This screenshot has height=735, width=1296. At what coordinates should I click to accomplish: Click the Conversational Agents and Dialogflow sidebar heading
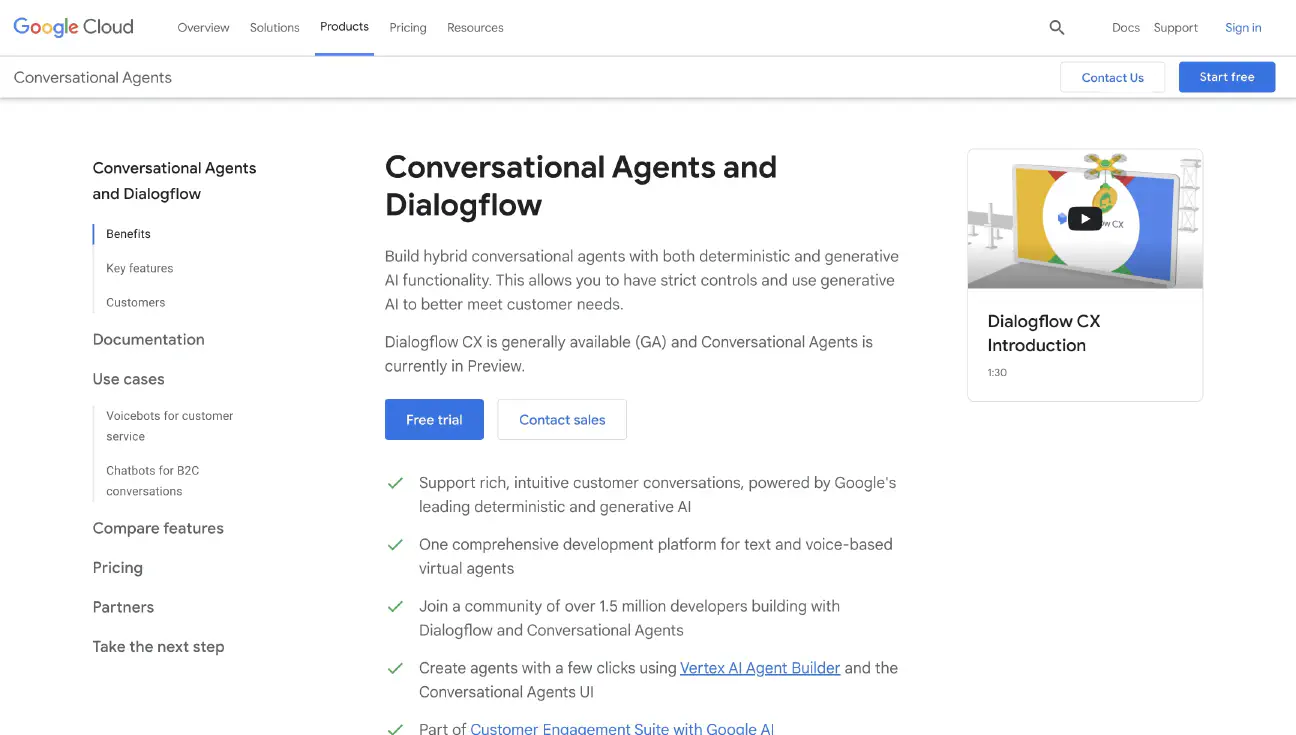(174, 181)
